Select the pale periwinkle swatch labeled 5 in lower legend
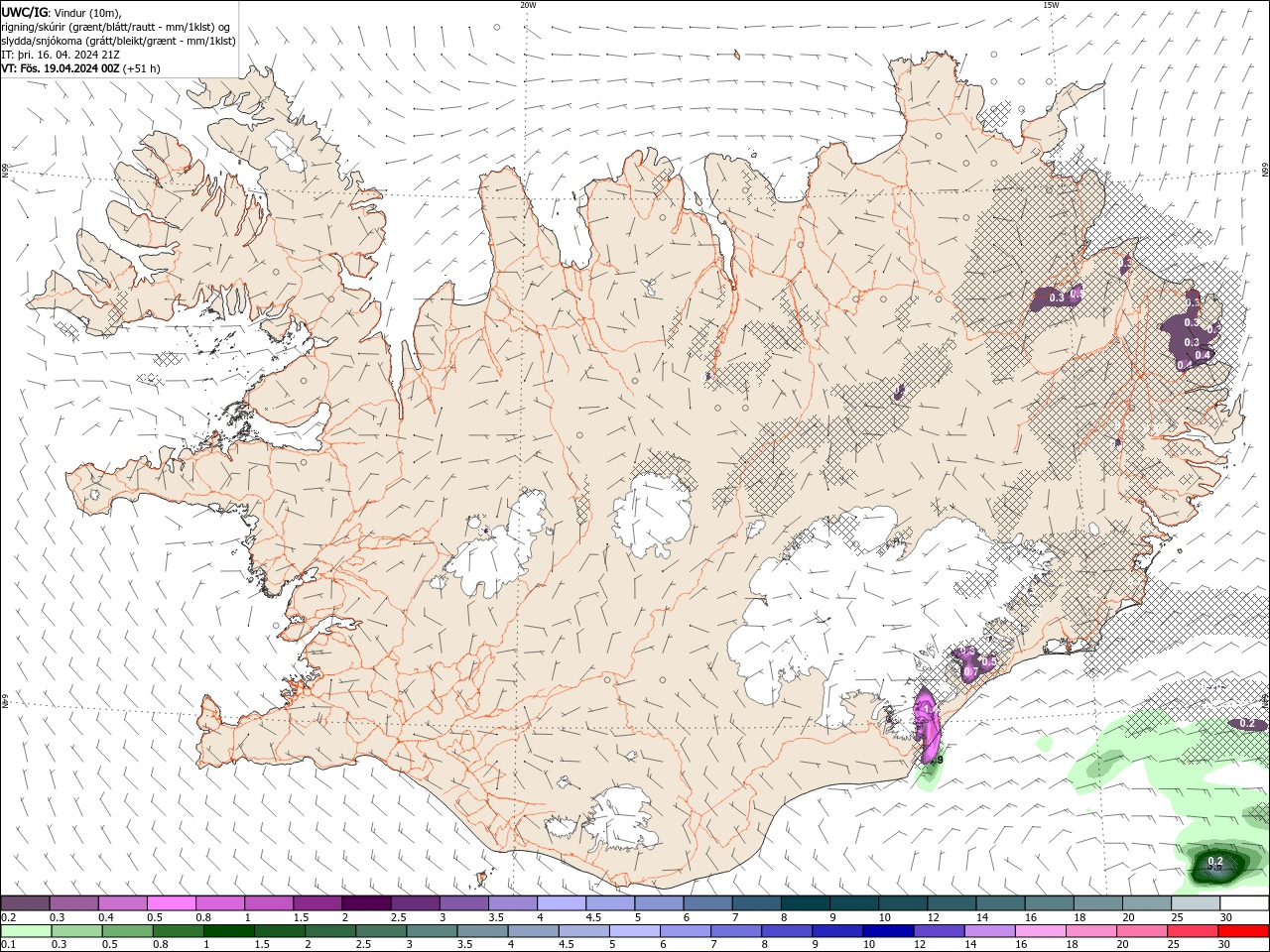The image size is (1270, 952). tap(635, 931)
